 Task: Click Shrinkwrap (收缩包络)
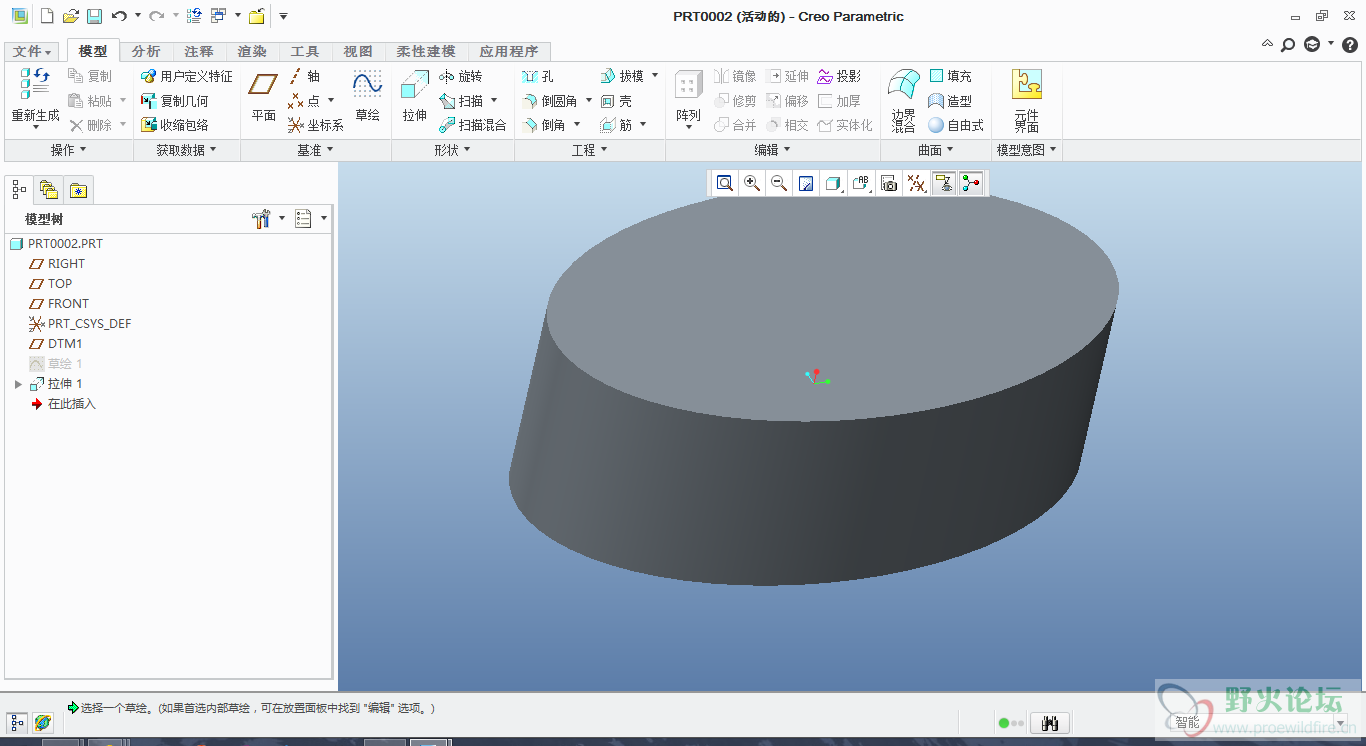174,125
